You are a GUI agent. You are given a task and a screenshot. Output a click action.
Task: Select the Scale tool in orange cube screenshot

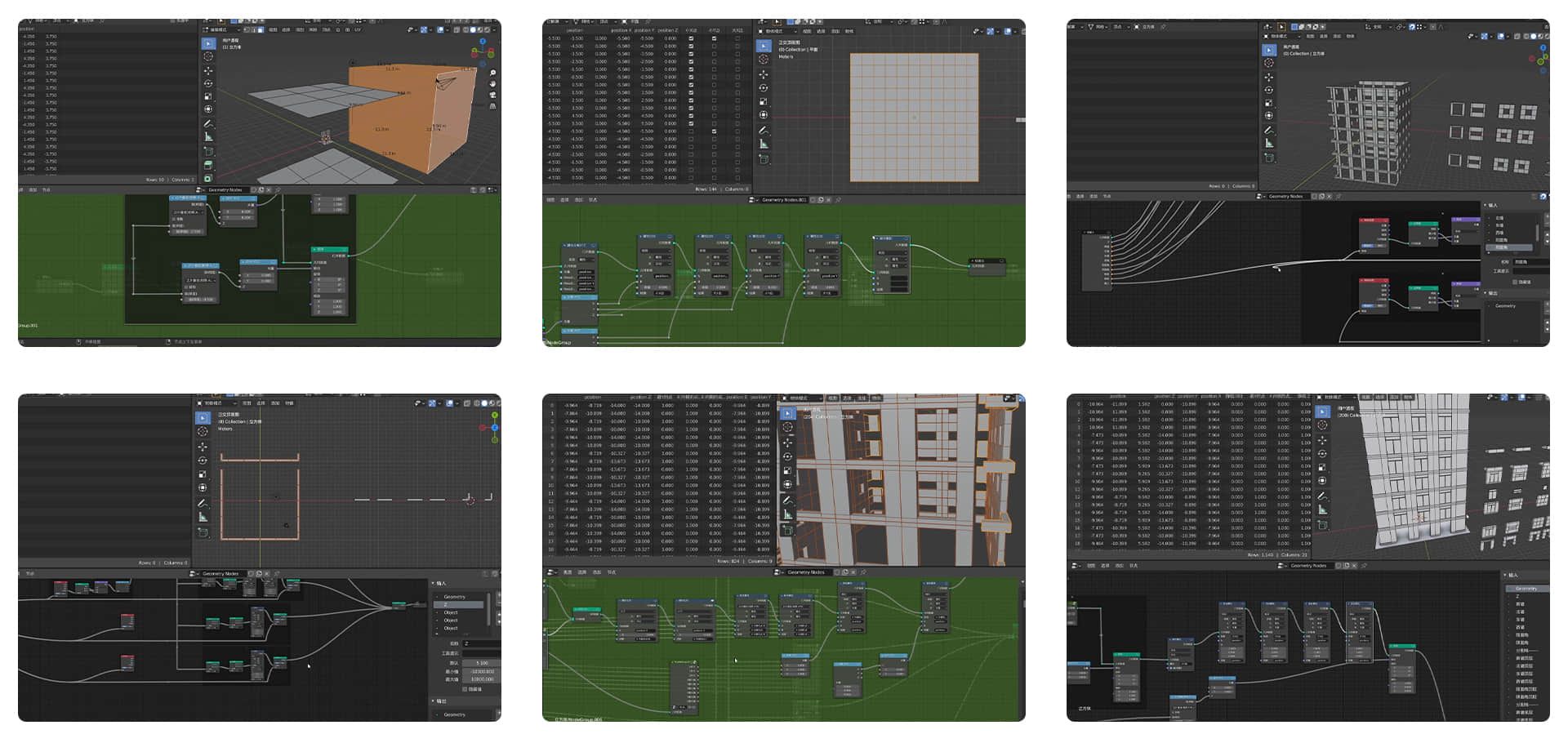click(208, 96)
